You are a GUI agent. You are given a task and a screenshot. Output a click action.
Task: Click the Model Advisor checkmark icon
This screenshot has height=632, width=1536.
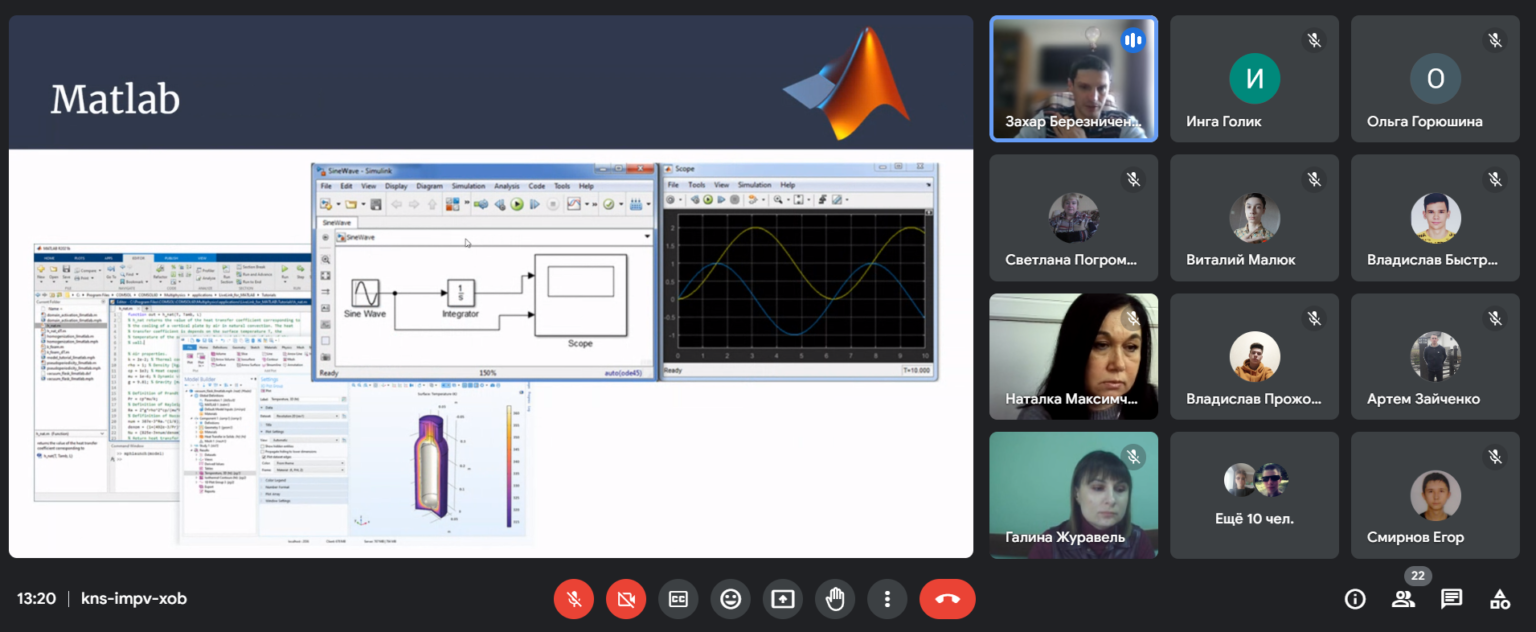tap(608, 204)
